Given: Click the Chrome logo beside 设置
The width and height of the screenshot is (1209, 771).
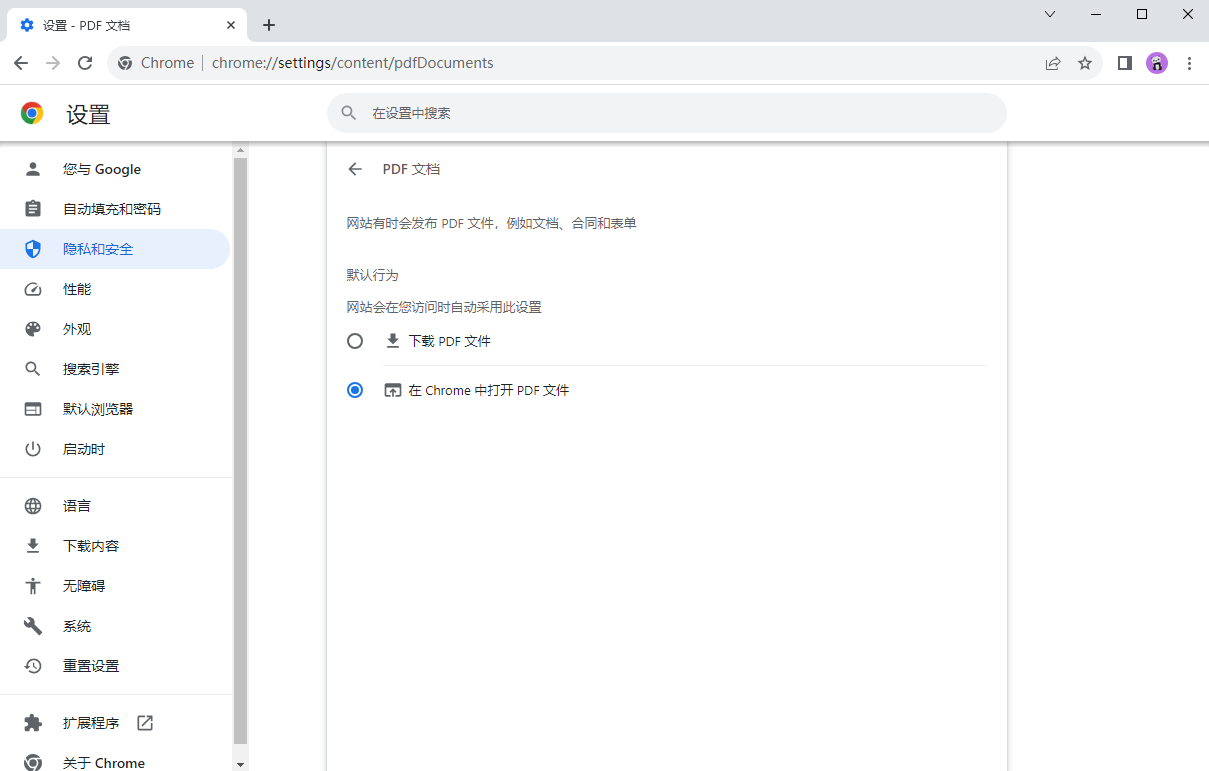Looking at the screenshot, I should (x=32, y=113).
